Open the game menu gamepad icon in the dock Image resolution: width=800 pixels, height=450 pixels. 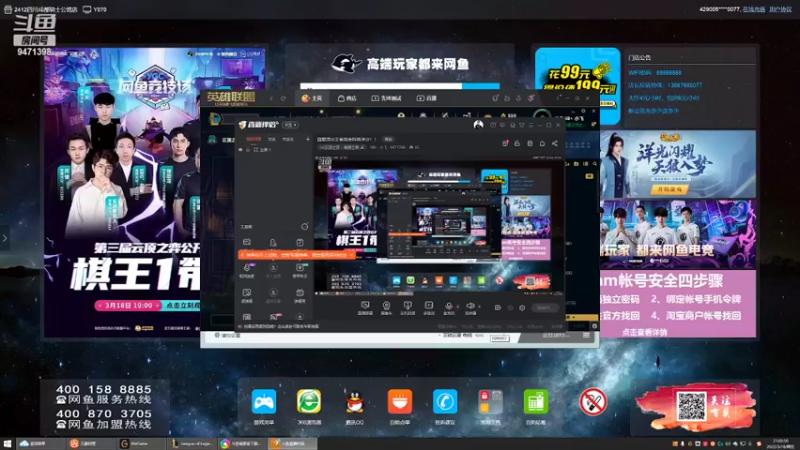pyautogui.click(x=264, y=402)
